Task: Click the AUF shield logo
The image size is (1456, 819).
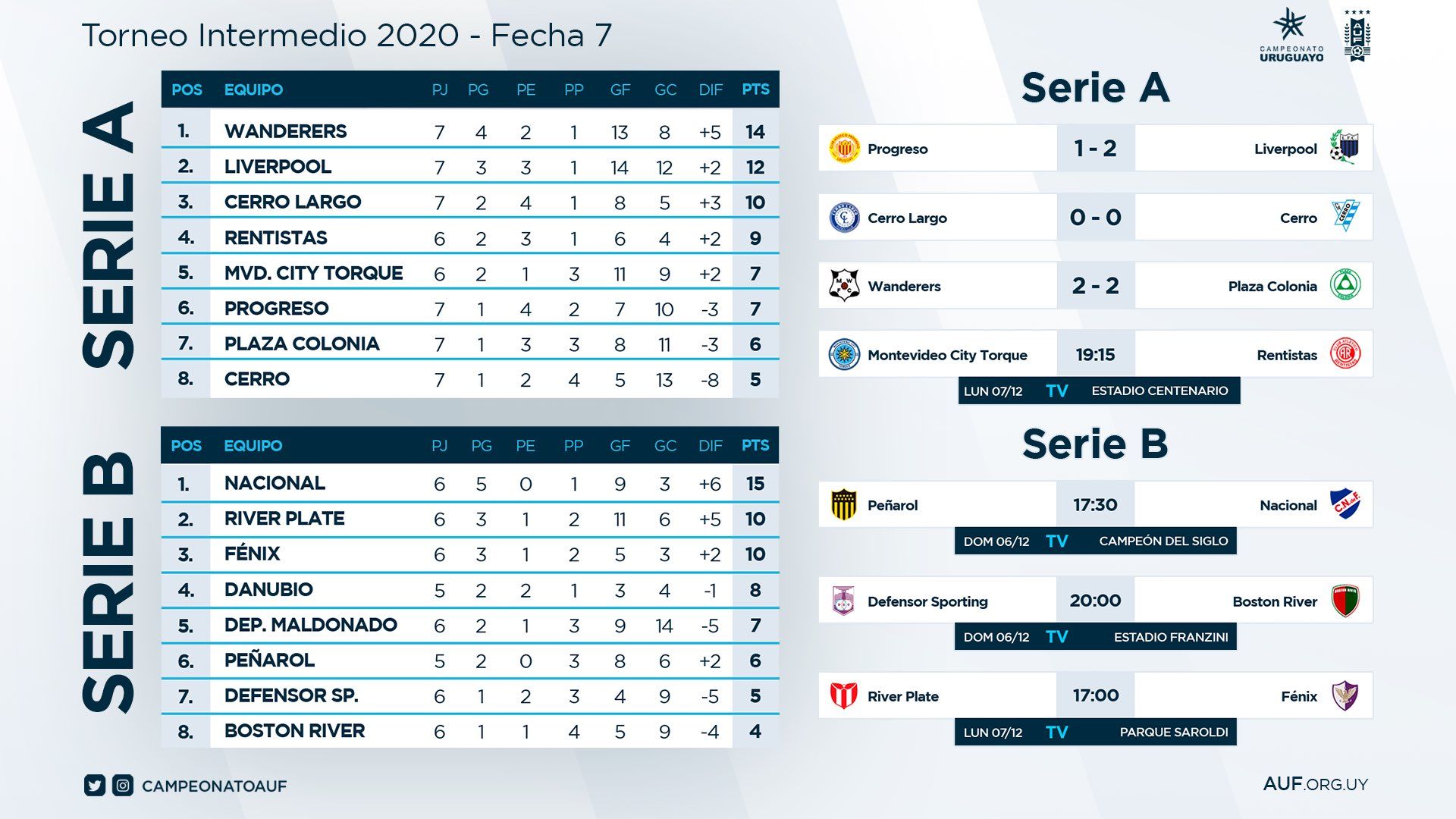Action: [1357, 36]
